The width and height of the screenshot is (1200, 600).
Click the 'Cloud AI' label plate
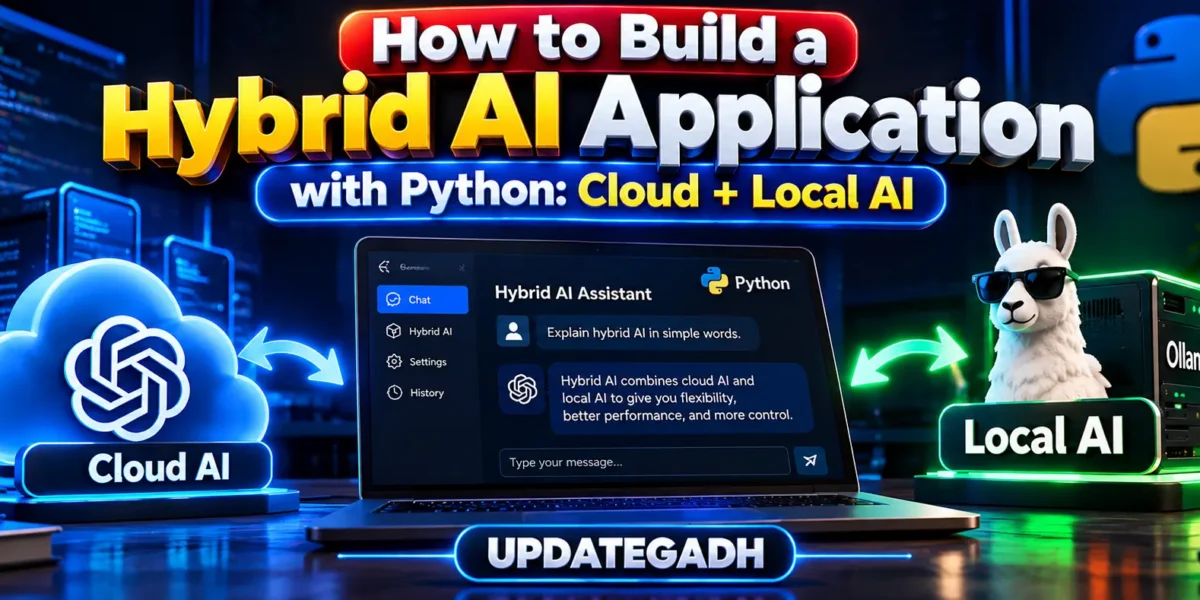click(x=143, y=468)
